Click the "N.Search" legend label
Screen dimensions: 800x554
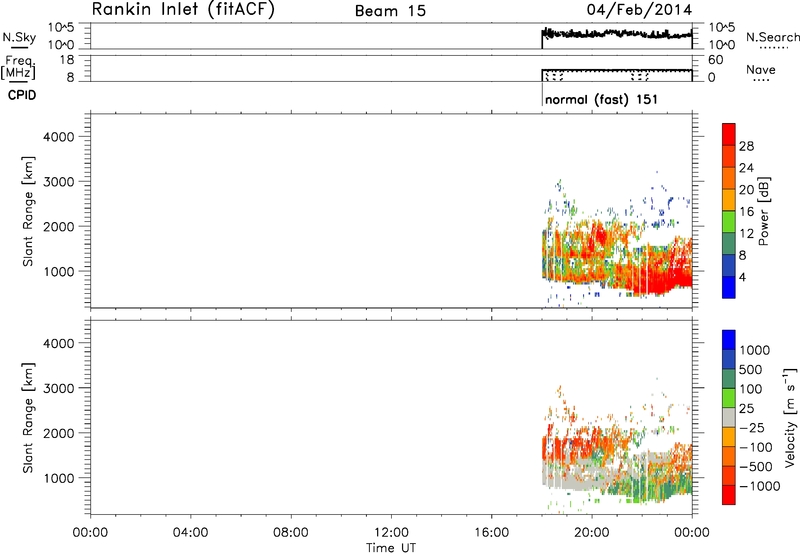[772, 37]
